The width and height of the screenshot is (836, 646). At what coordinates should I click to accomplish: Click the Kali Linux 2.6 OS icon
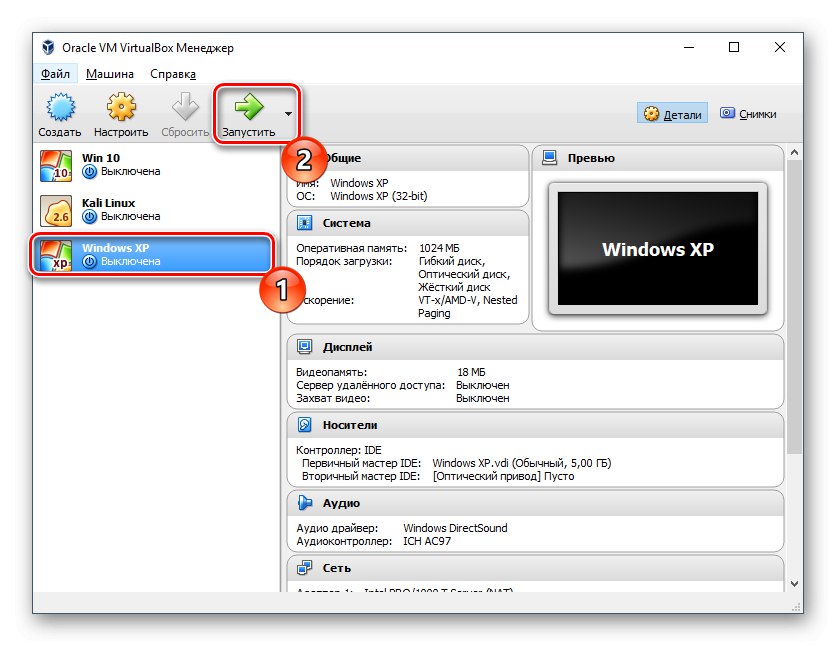[56, 211]
